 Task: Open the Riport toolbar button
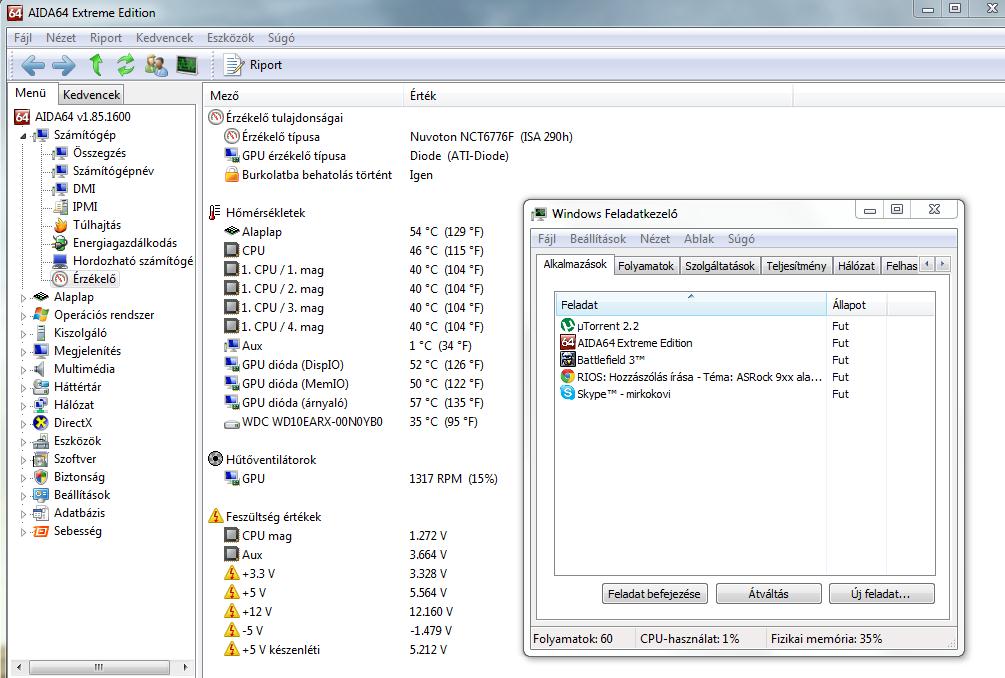pos(253,65)
